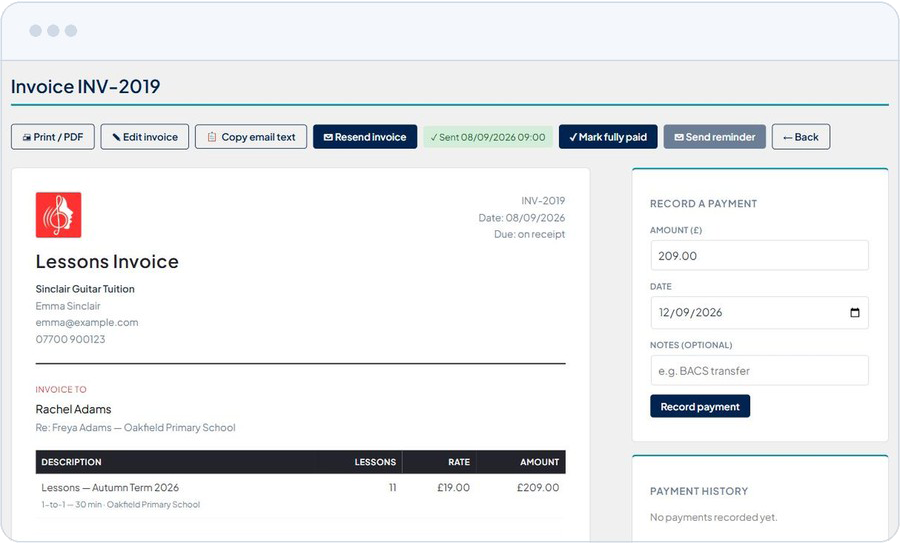The width and height of the screenshot is (900, 544).
Task: Click into the Notes (optional) field
Action: point(759,371)
